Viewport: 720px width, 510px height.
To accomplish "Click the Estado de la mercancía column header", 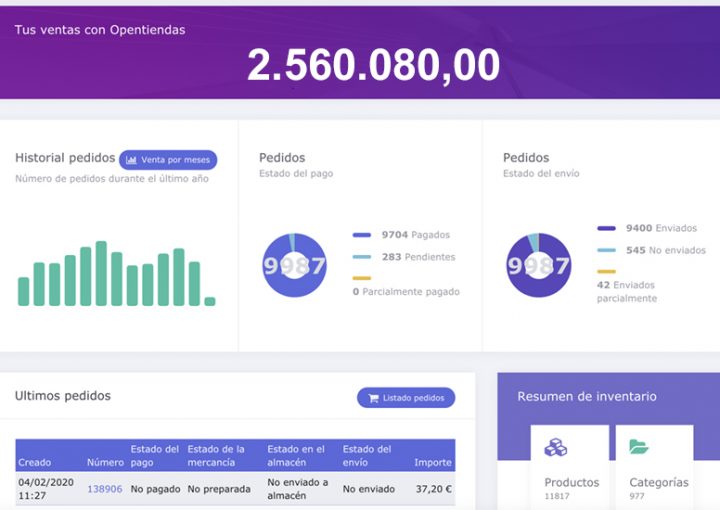I will click(x=216, y=455).
